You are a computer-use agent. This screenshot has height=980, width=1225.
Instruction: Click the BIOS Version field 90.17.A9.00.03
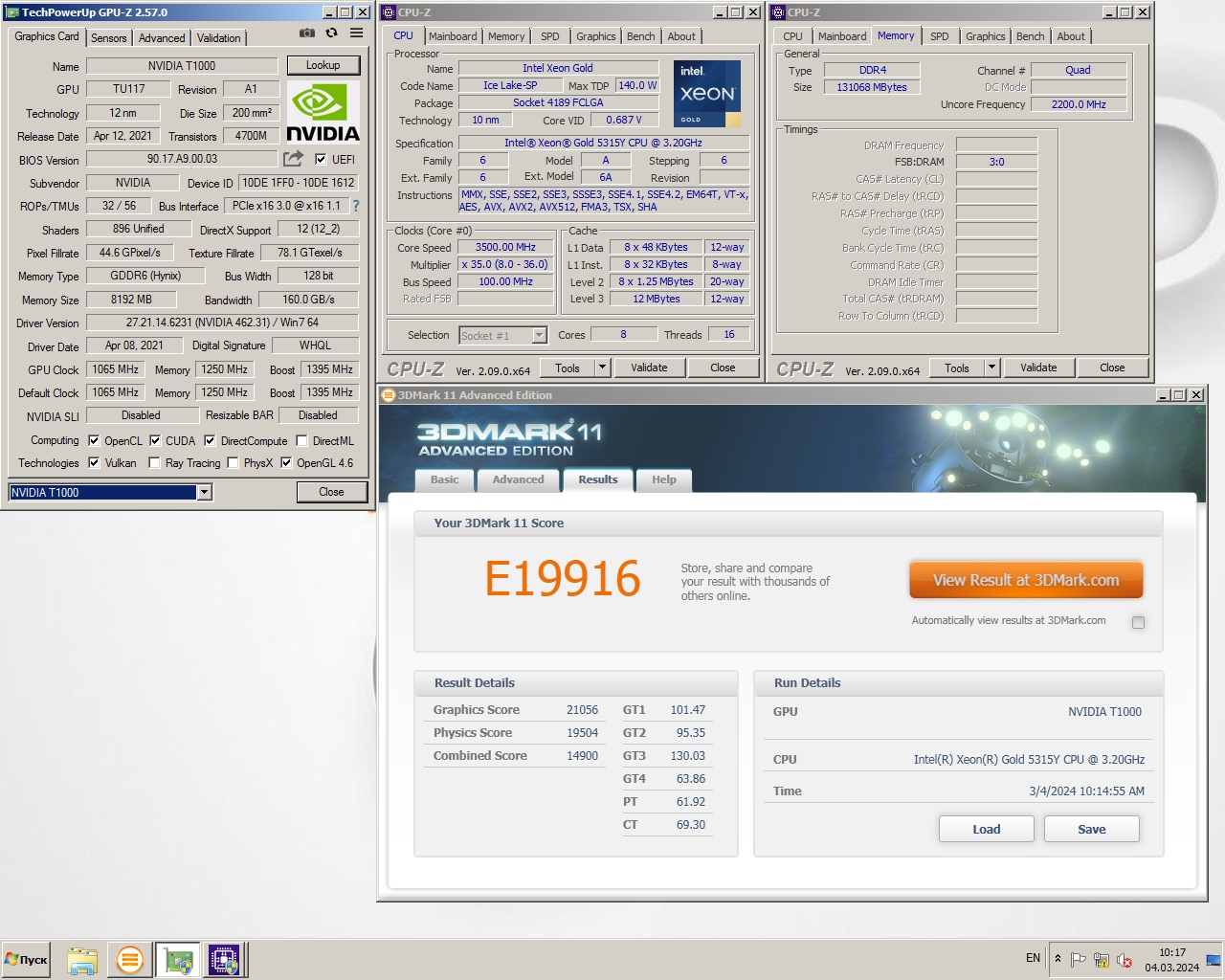point(182,159)
